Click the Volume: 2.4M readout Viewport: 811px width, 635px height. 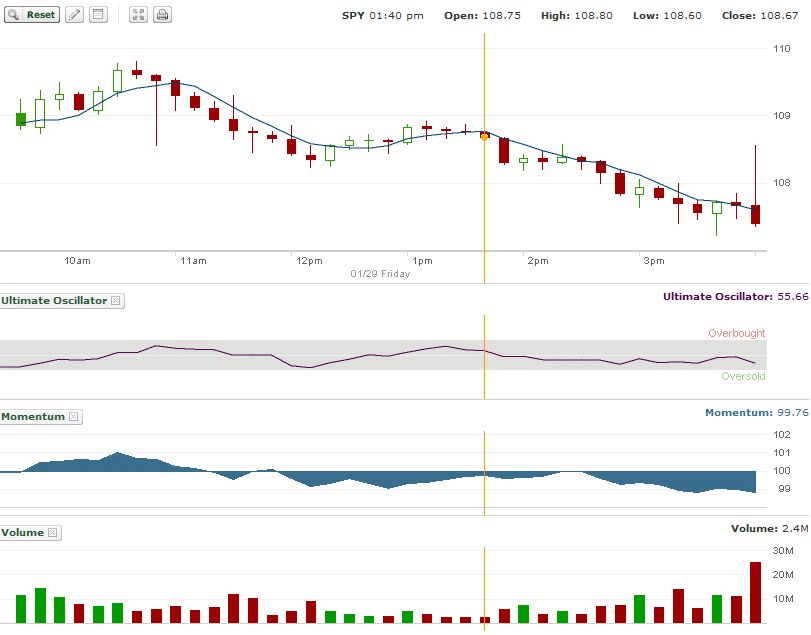coord(770,528)
